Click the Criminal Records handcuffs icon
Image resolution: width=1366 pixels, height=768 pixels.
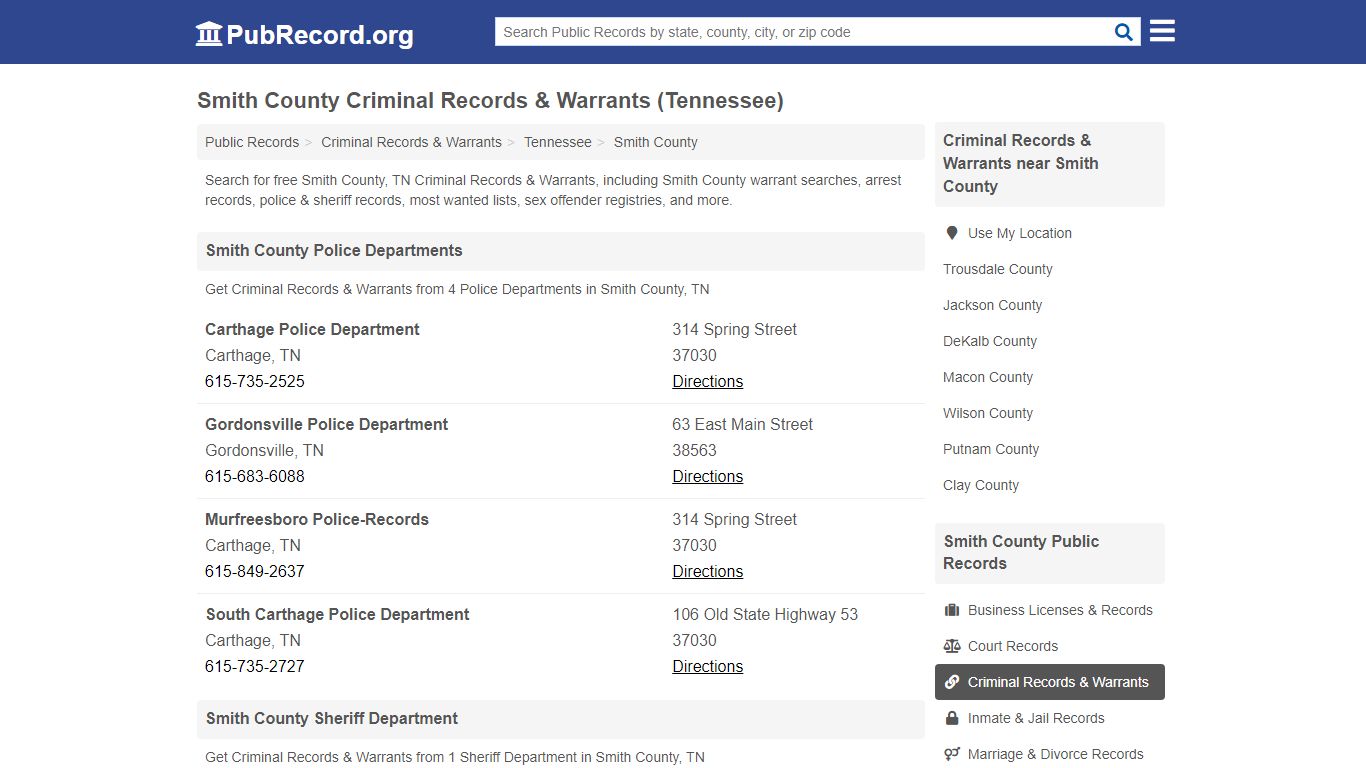[x=952, y=682]
